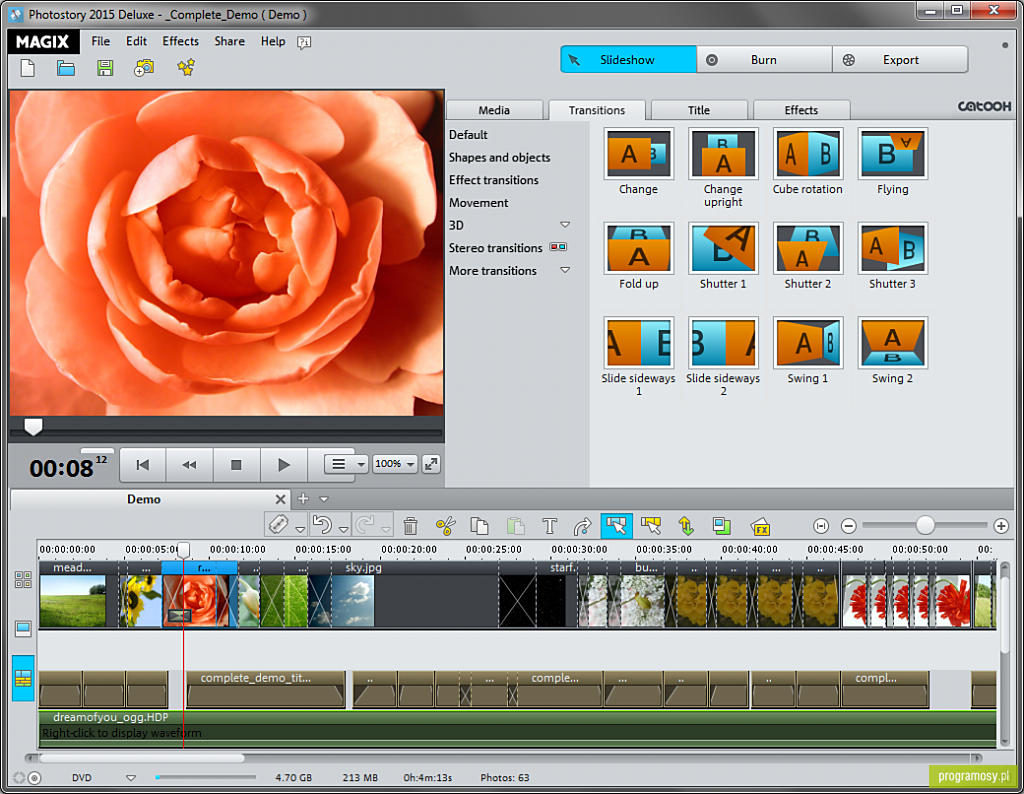The image size is (1024, 794).
Task: Copy selected object icon
Action: [480, 526]
